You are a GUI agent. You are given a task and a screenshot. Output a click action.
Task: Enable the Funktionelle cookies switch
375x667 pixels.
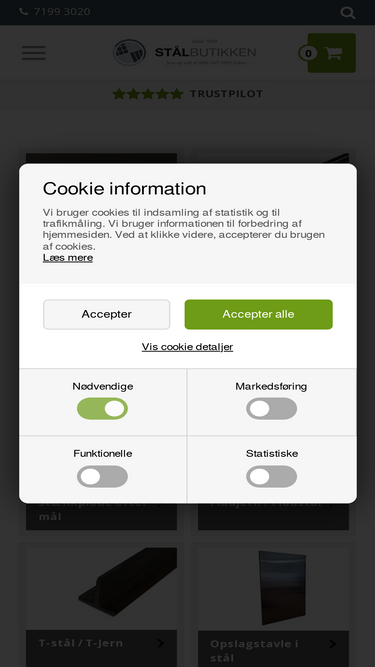102,476
